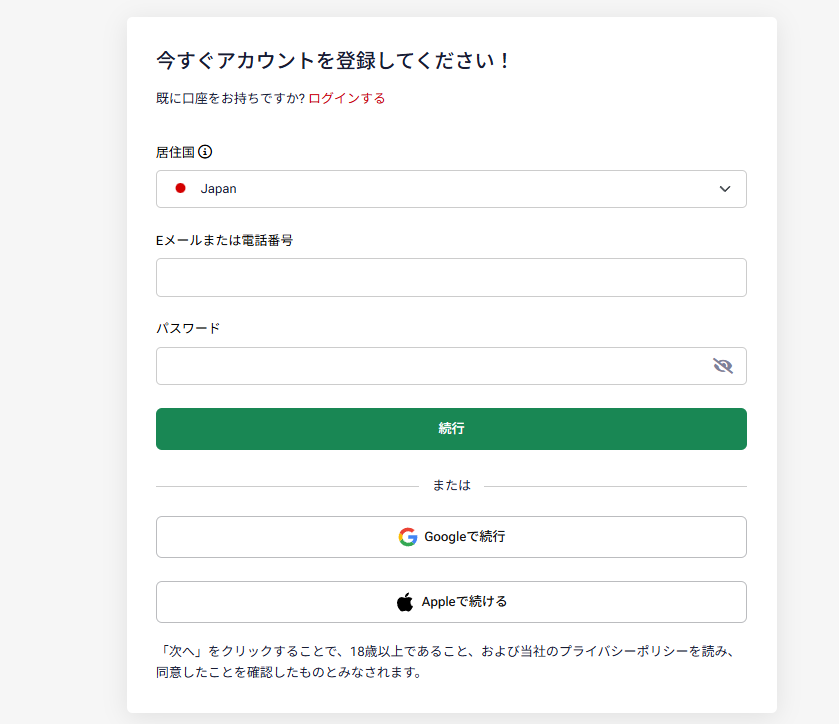Expand the country dropdown chevron

[725, 189]
